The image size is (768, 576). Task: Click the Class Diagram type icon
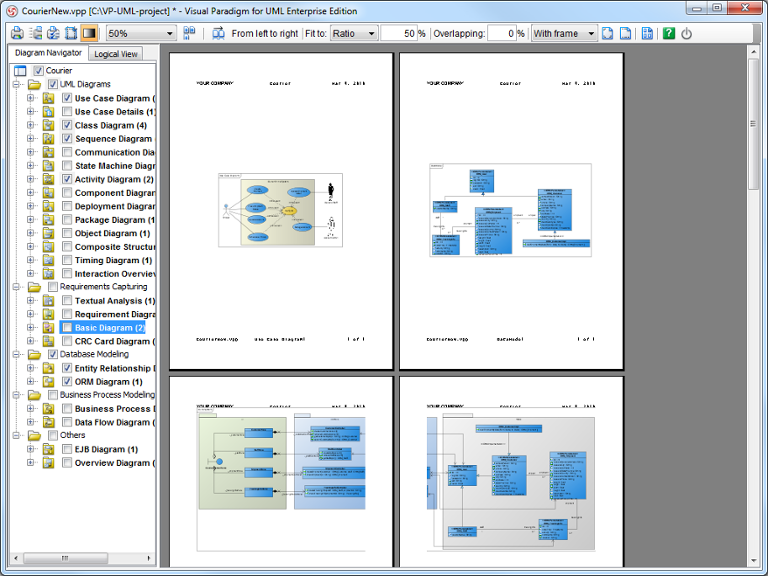click(48, 125)
